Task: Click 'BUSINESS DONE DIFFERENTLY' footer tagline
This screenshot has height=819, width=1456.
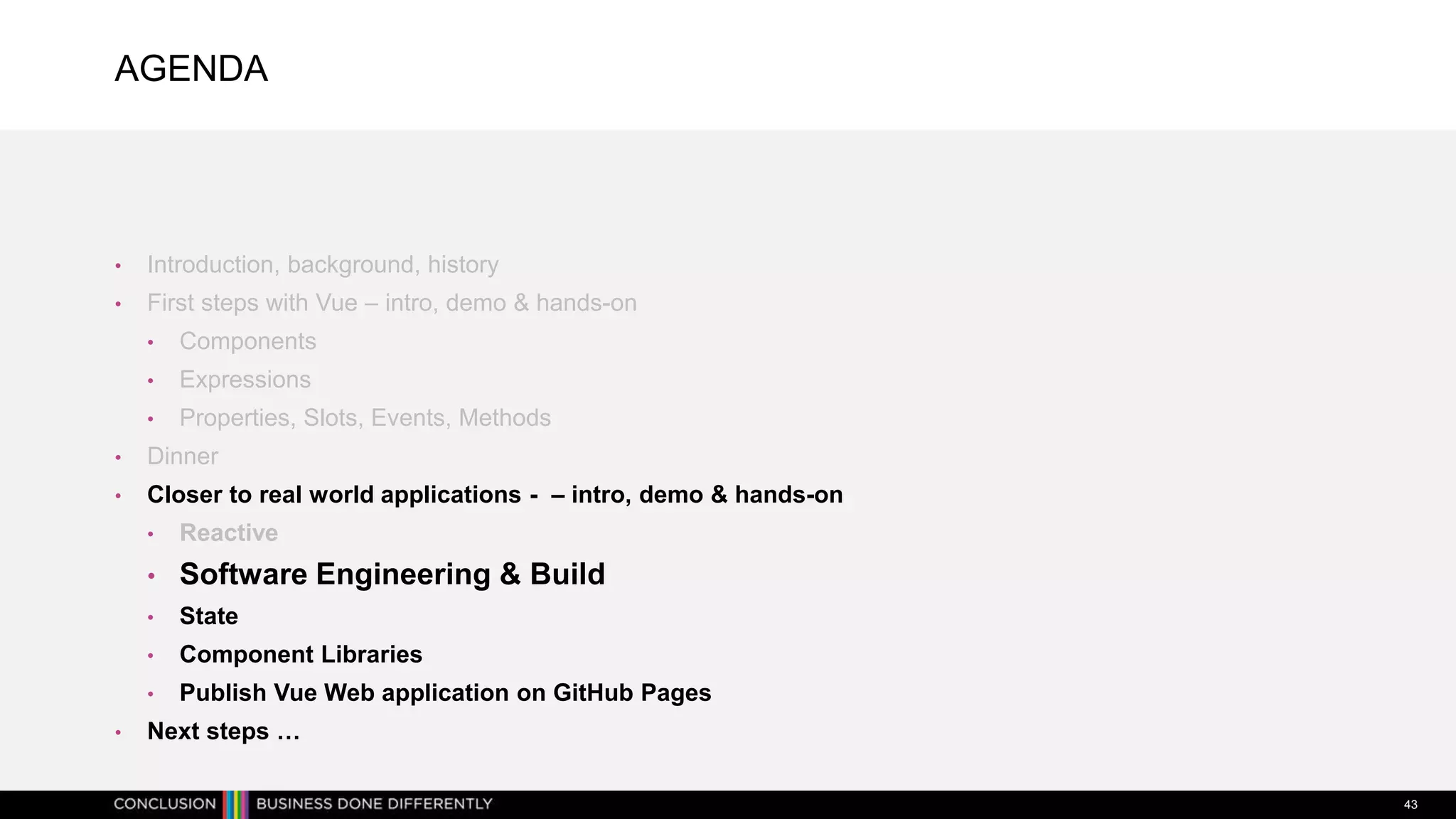Action: coord(374,804)
